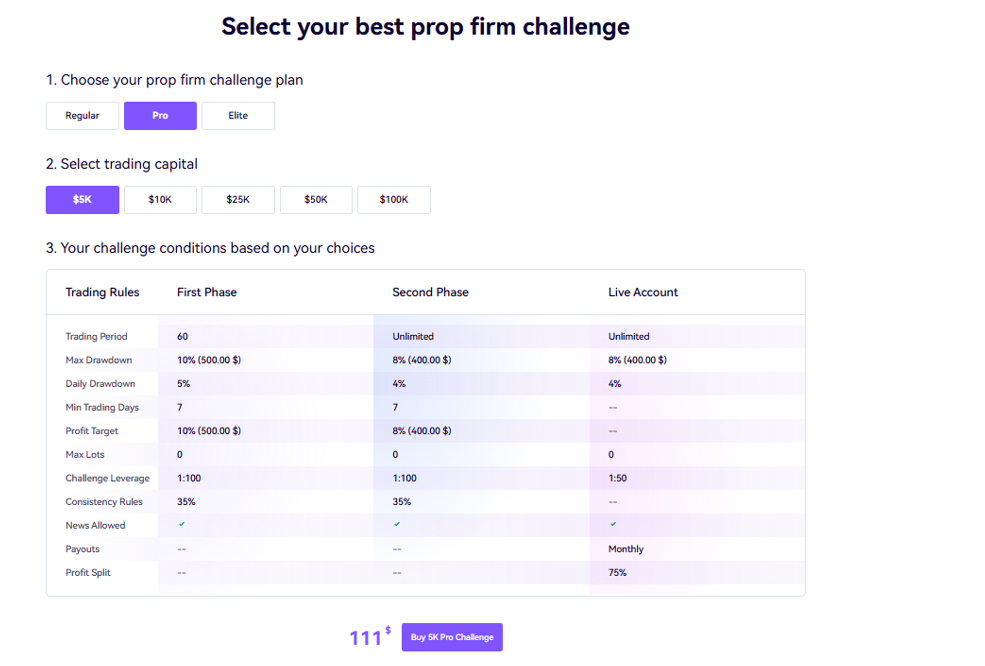Click the First Phase column header

click(207, 292)
